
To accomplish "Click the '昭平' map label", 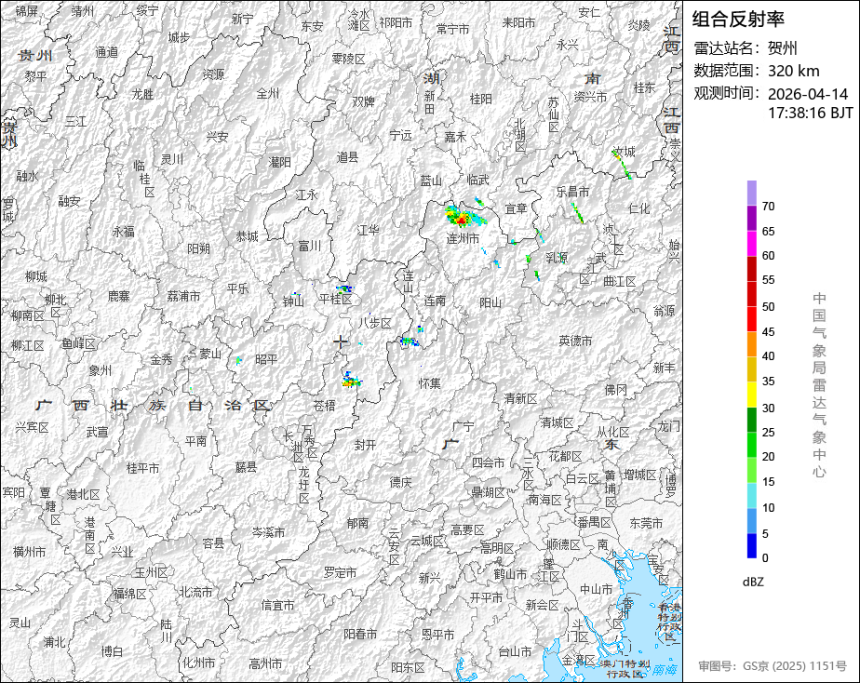I will (x=266, y=359).
